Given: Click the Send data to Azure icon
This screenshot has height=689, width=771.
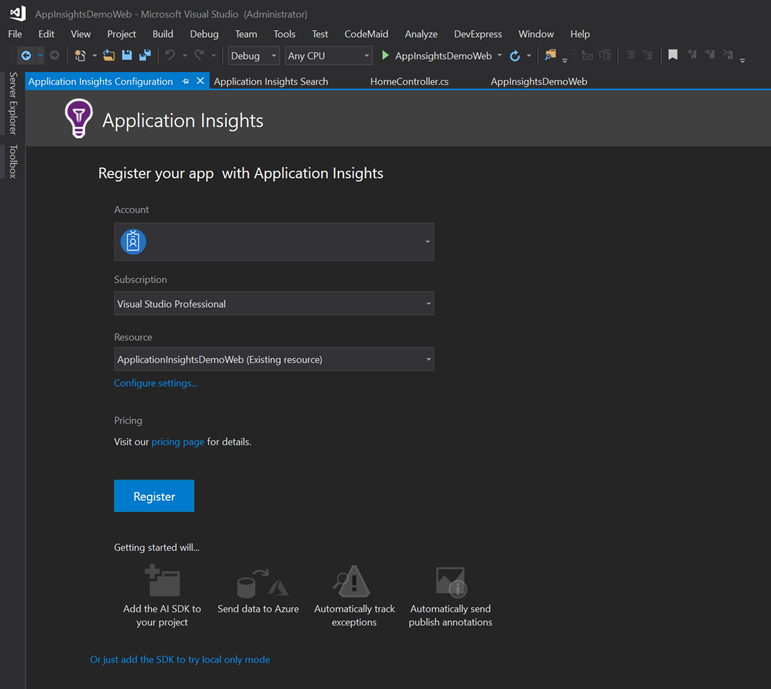Looking at the screenshot, I should (262, 582).
